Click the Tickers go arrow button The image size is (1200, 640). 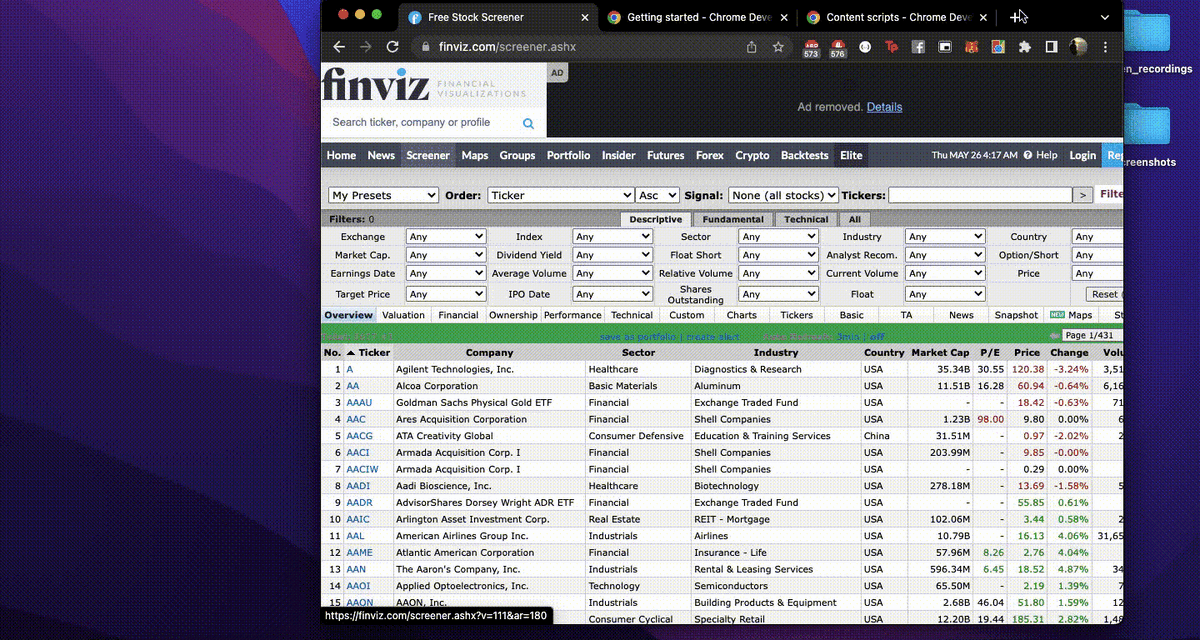tap(1083, 195)
